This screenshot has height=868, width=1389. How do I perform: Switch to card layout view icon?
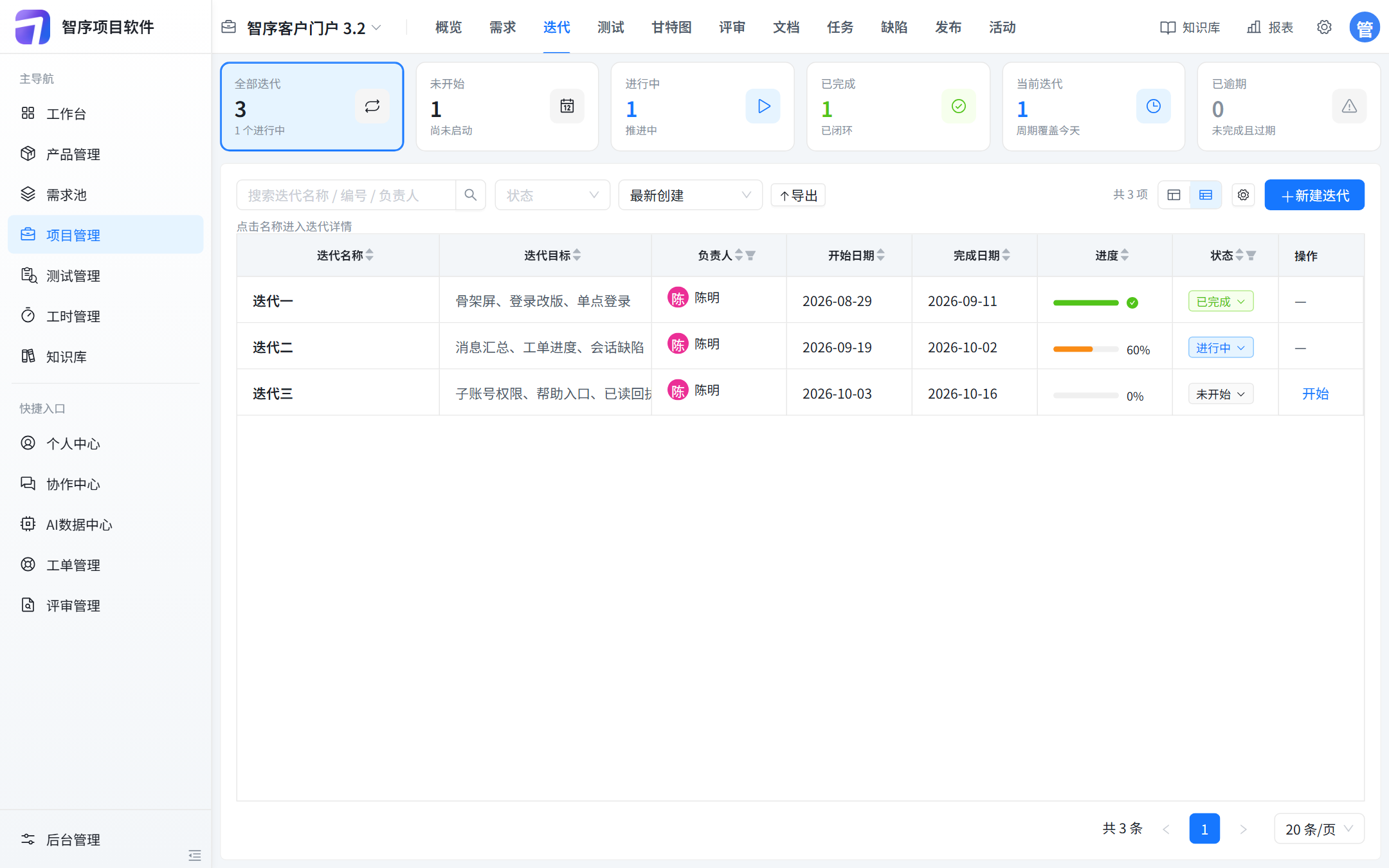tap(1174, 195)
